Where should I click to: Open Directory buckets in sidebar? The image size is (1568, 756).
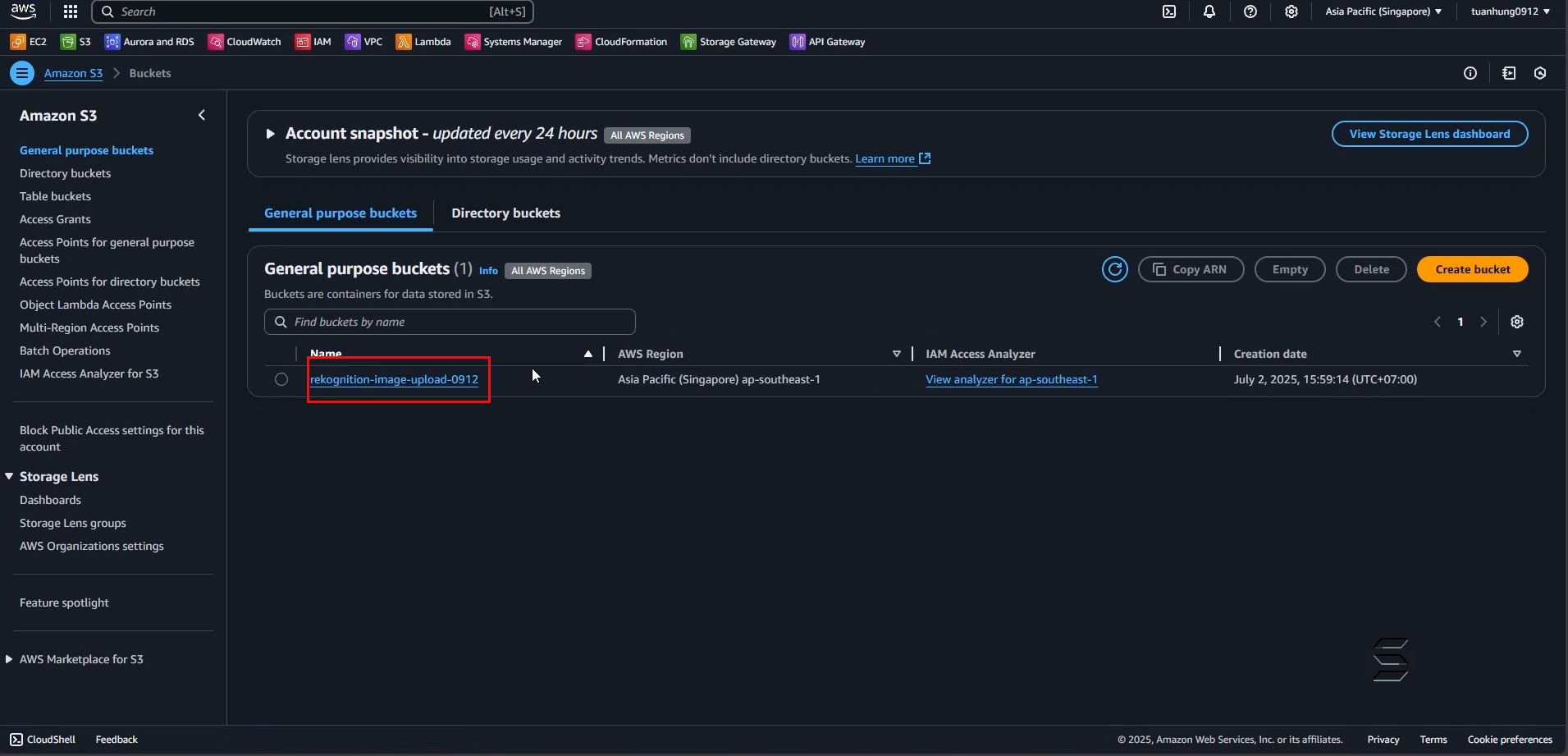(x=65, y=173)
